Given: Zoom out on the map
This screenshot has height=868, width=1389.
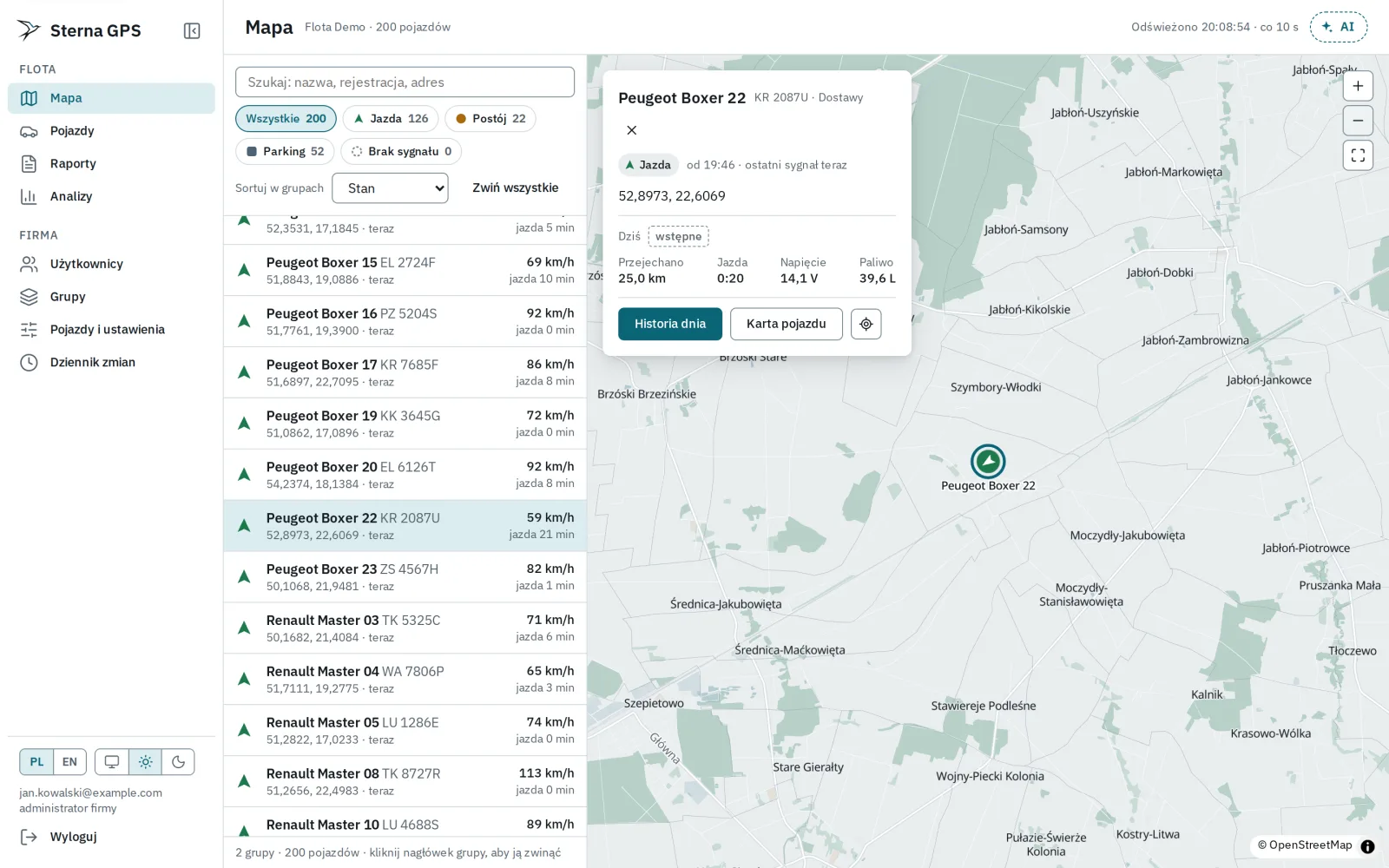Looking at the screenshot, I should 1358,121.
